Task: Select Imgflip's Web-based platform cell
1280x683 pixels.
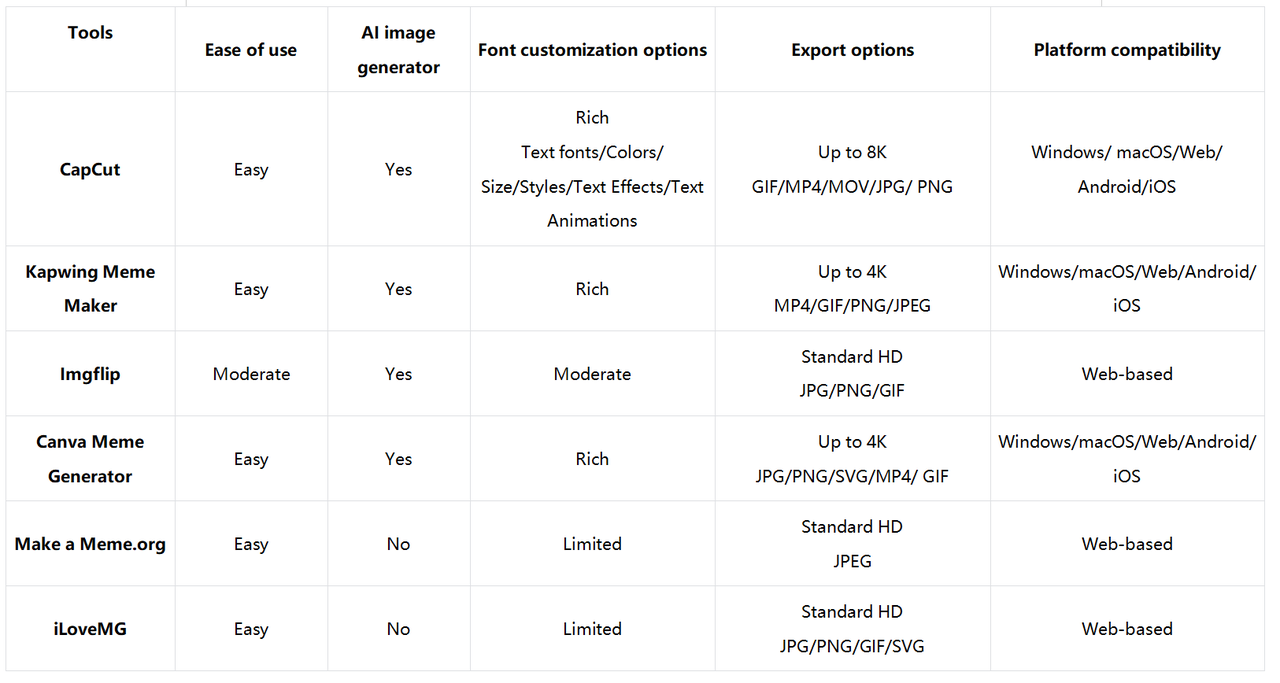Action: pos(1127,374)
